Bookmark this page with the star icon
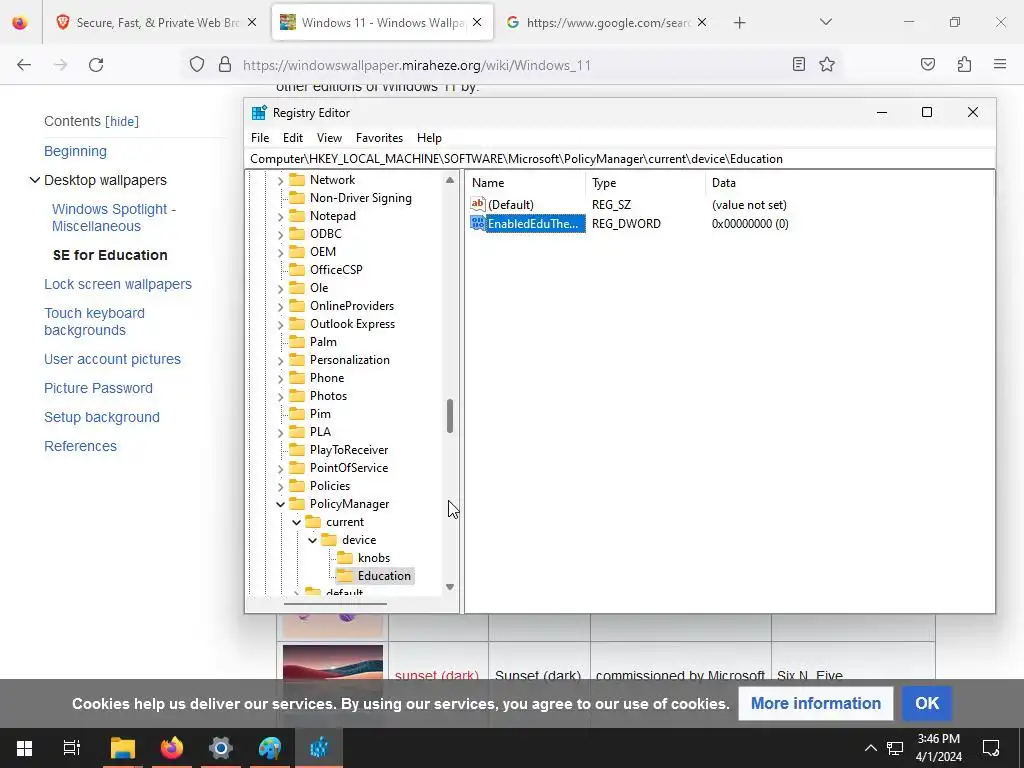 tap(827, 64)
